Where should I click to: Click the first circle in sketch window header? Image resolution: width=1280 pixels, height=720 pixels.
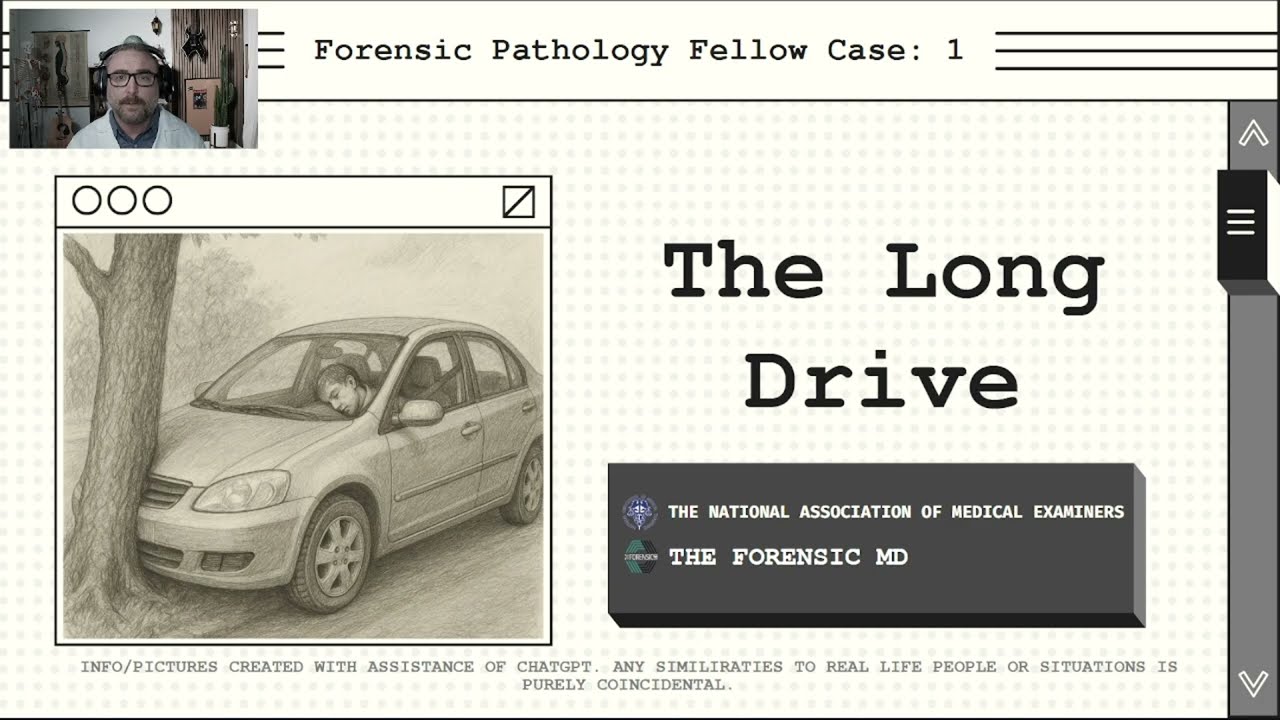(x=87, y=201)
